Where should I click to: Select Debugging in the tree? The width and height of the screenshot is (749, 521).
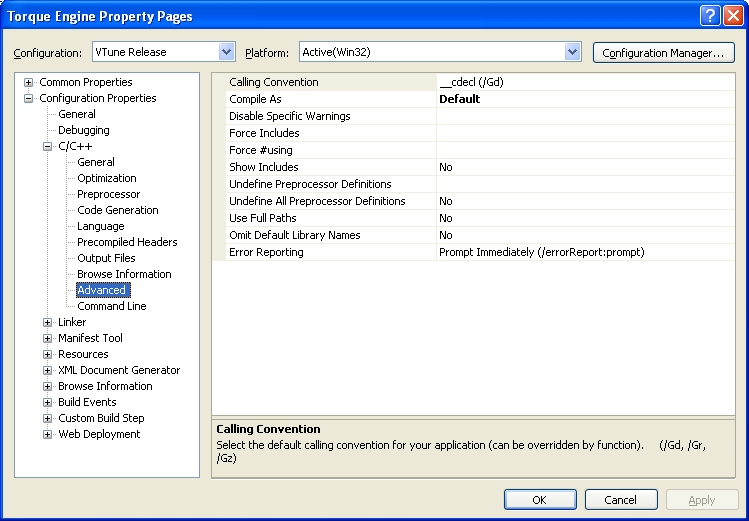83,130
